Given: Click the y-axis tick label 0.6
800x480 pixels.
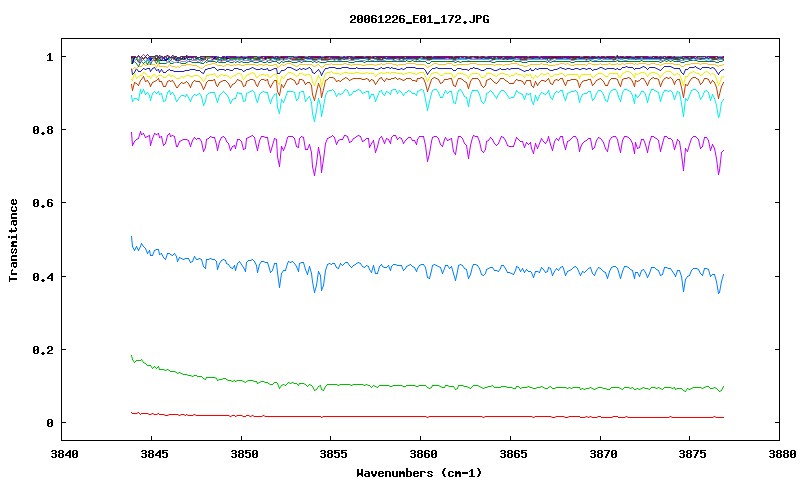Looking at the screenshot, I should [x=43, y=203].
